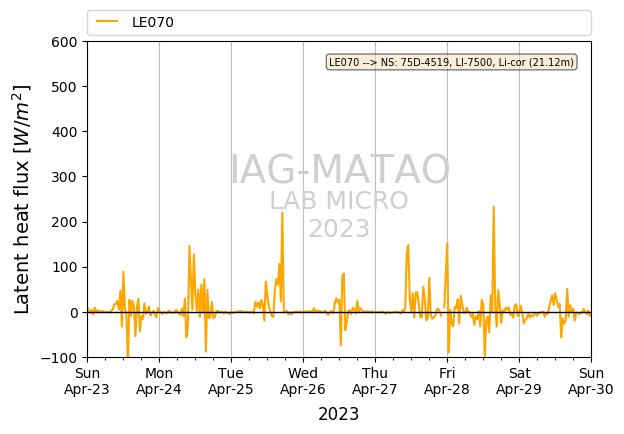
Task: Click the peak above 200 on Tuesday Apr-25
Action: coord(282,213)
